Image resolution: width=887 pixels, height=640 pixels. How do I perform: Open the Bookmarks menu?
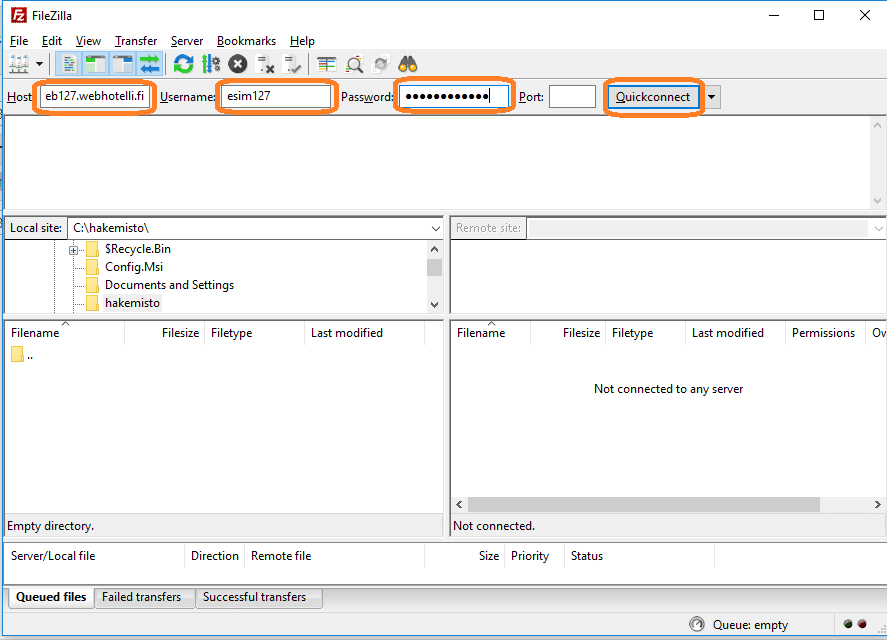click(246, 41)
